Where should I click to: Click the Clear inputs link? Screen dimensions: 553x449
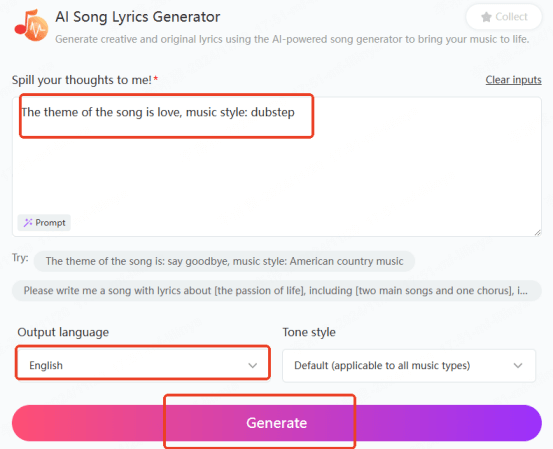click(x=513, y=80)
